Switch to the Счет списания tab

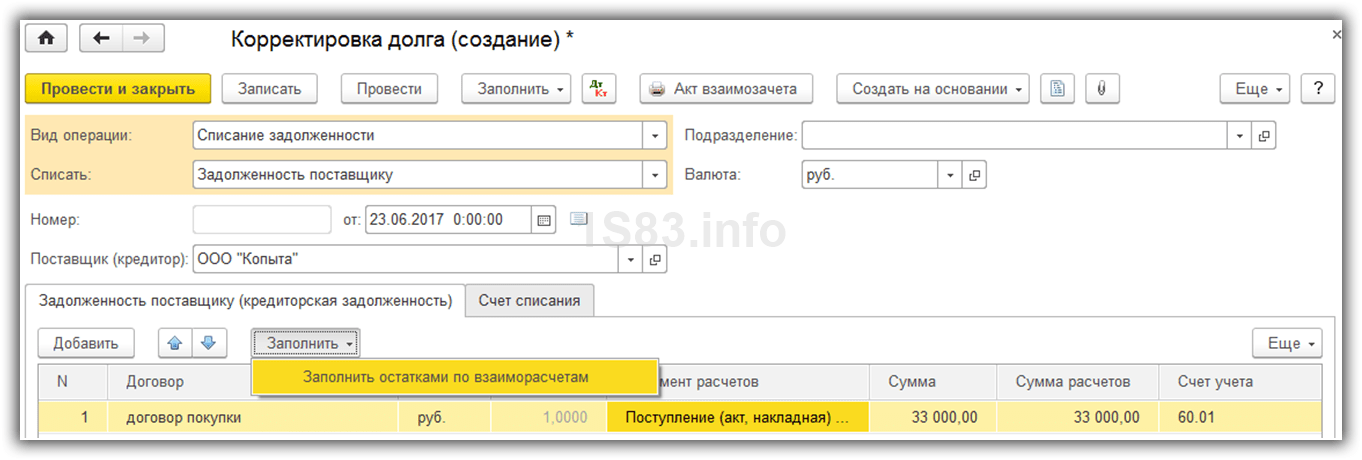pos(529,300)
